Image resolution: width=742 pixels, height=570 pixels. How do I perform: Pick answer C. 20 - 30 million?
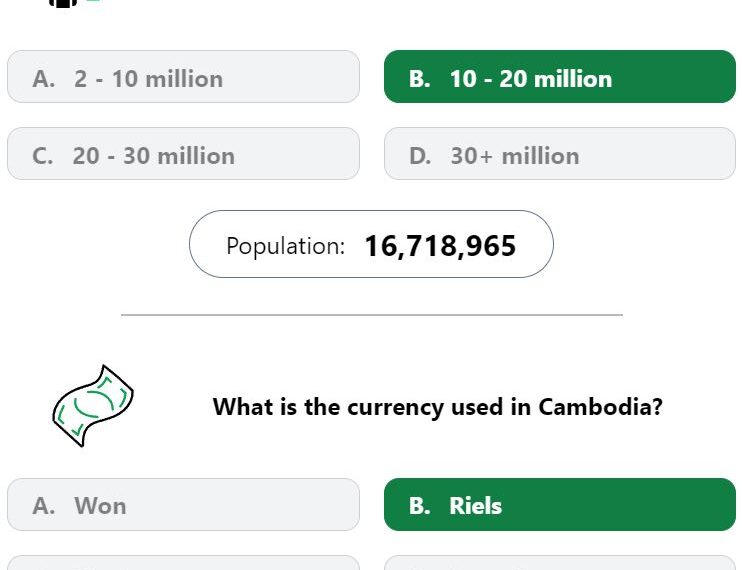pos(183,153)
